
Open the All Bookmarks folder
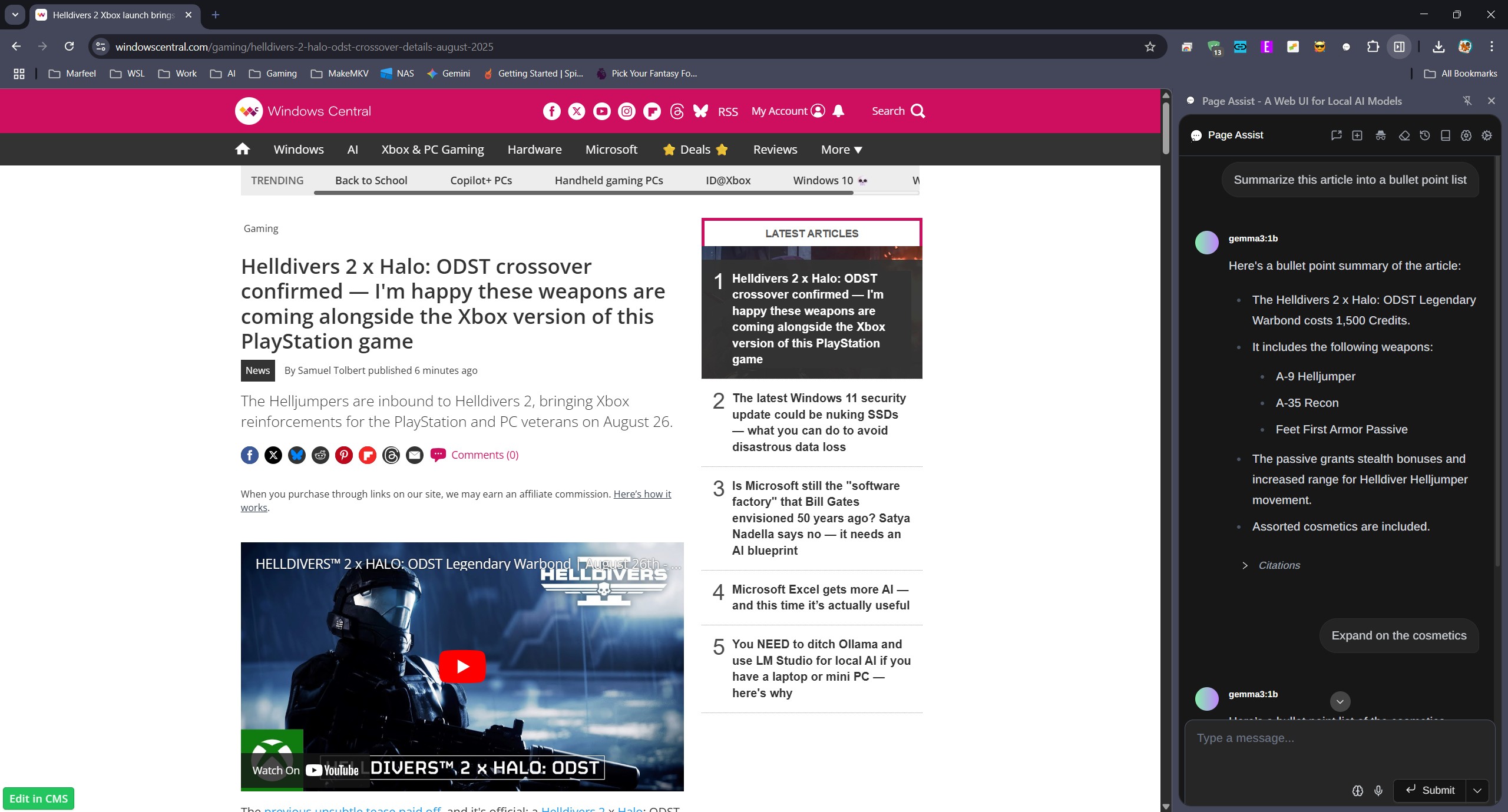(x=1461, y=74)
